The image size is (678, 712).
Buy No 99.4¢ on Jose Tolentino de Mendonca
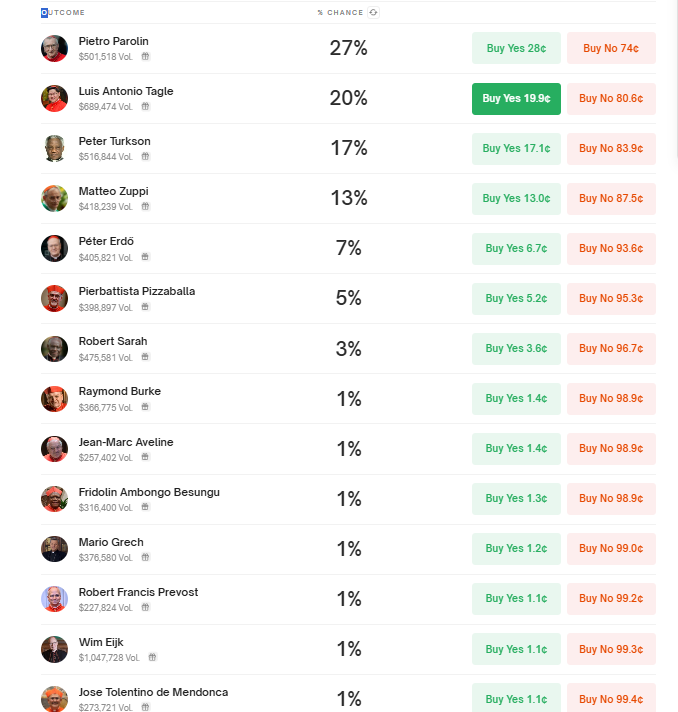[x=611, y=698]
